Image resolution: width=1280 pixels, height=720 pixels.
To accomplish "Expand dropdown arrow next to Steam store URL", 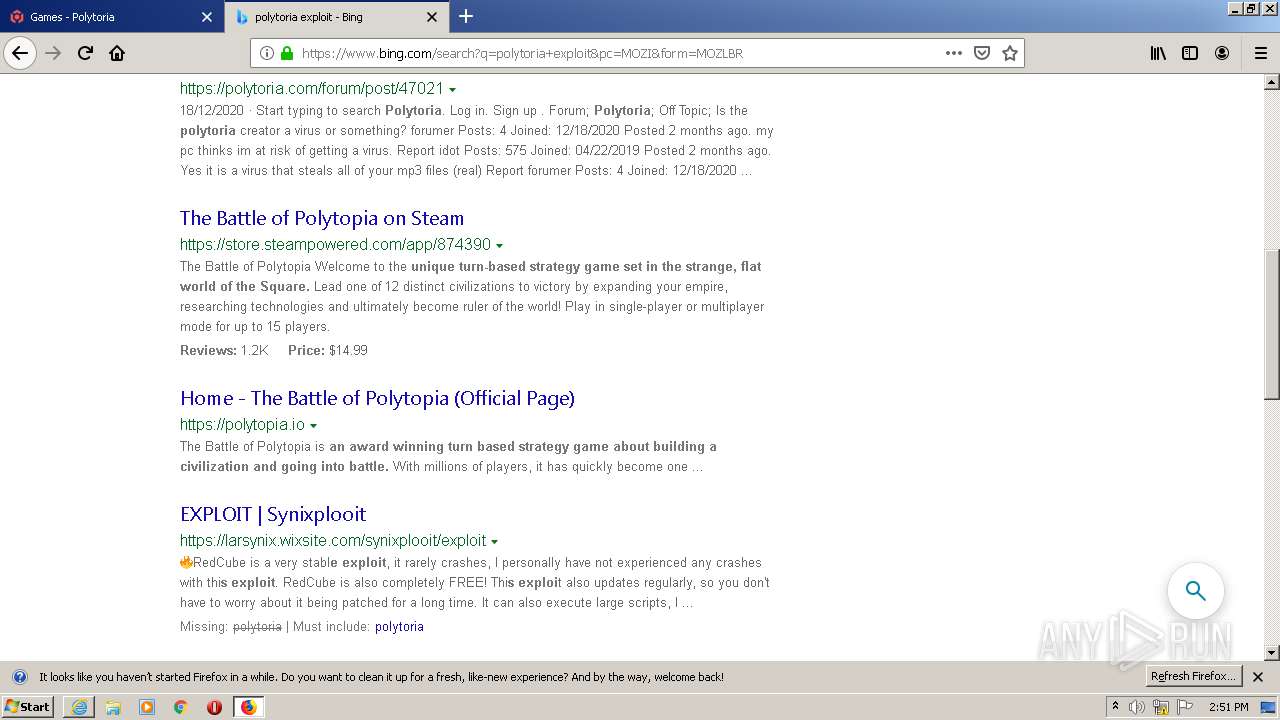I will point(499,246).
